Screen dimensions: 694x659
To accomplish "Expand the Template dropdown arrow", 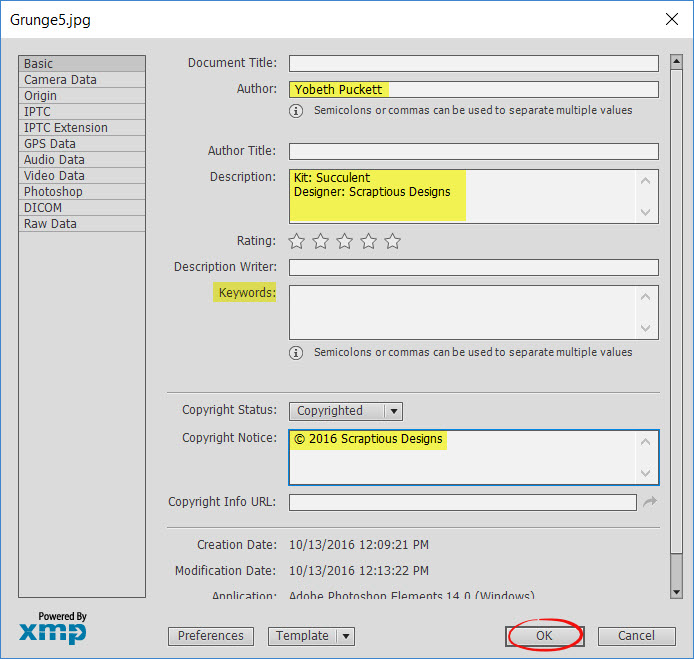I will click(x=346, y=636).
